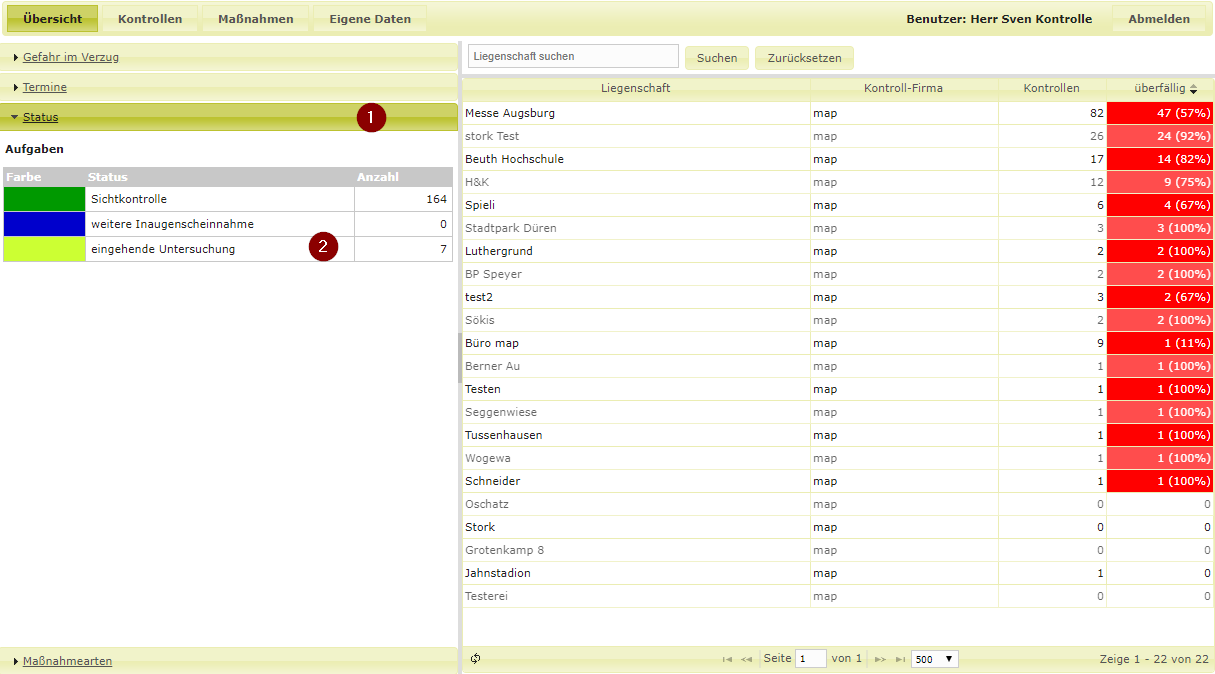Viewport: 1215px width, 674px height.
Task: Click the Zurücksetzen button
Action: tap(804, 58)
